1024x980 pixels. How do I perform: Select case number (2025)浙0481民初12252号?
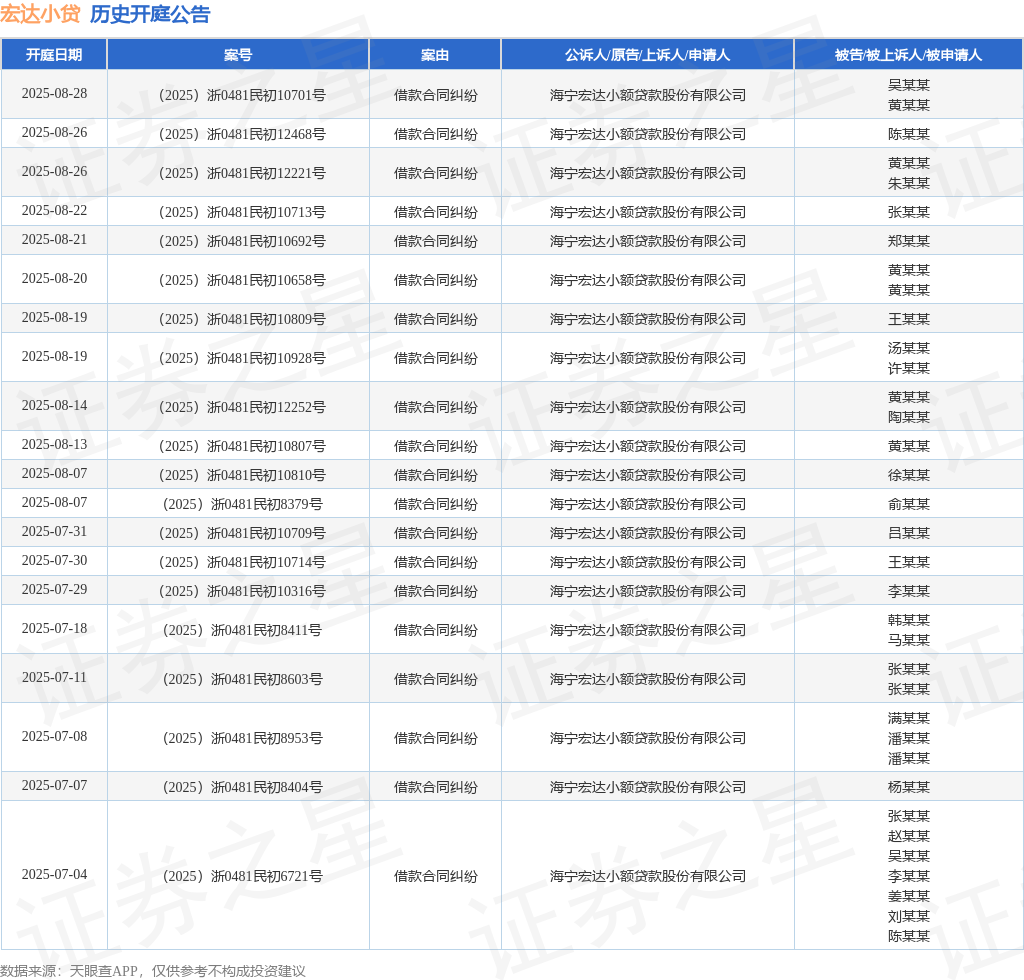[x=242, y=407]
